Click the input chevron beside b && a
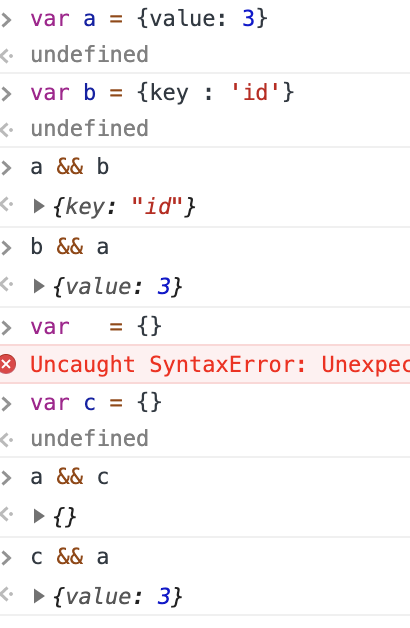 pos(6,248)
